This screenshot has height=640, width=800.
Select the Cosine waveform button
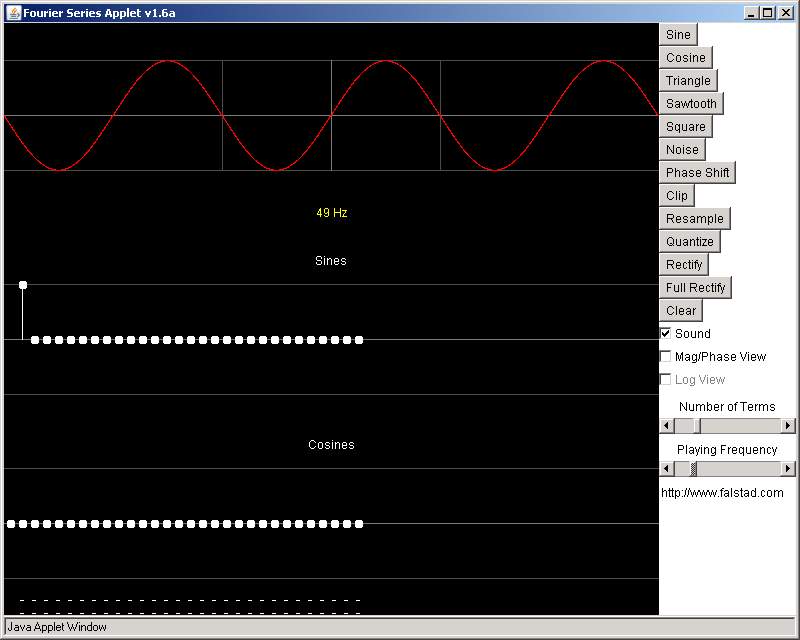(685, 58)
